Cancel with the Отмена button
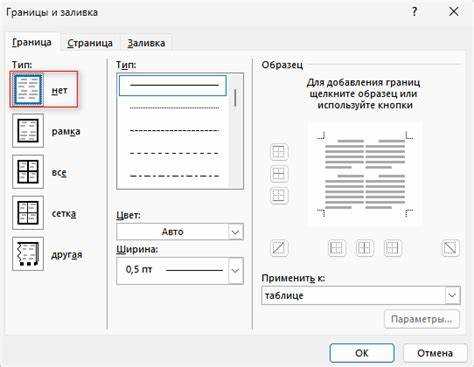474x367 pixels. (x=435, y=353)
